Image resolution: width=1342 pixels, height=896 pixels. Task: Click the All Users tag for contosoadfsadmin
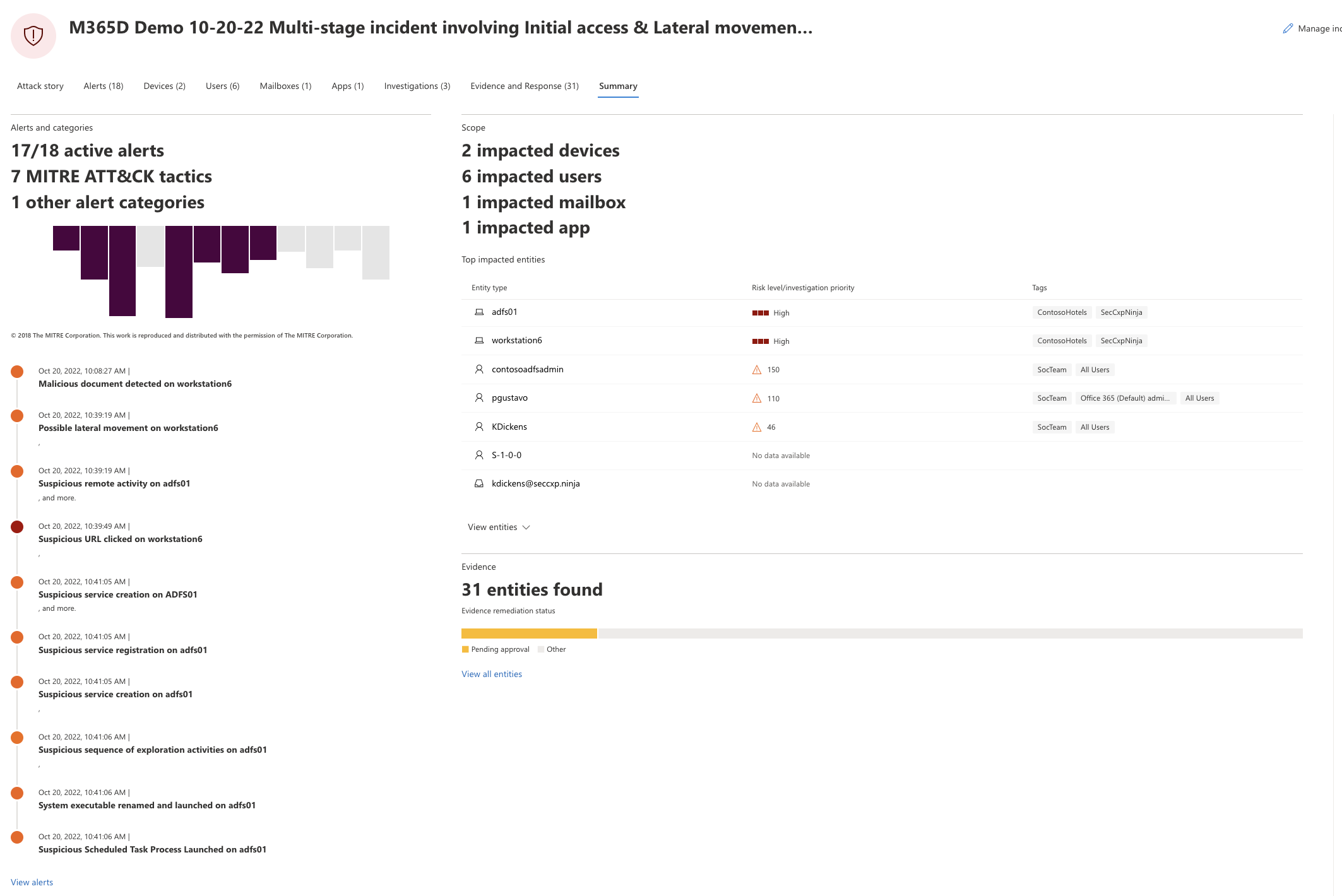click(1095, 370)
